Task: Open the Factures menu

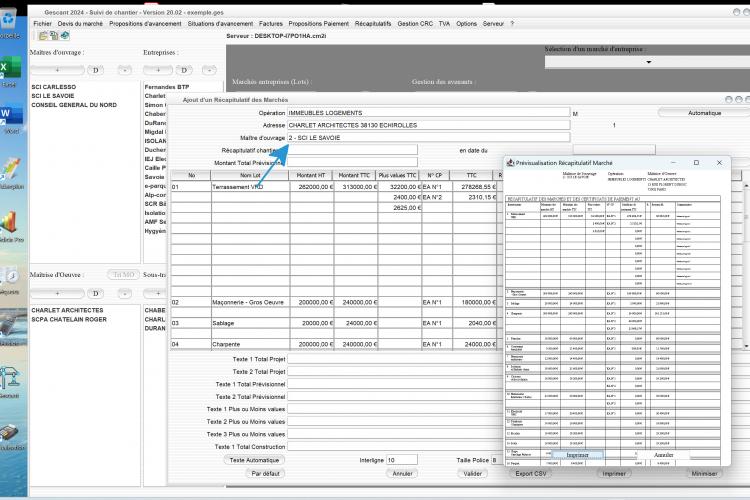Action: (x=271, y=23)
